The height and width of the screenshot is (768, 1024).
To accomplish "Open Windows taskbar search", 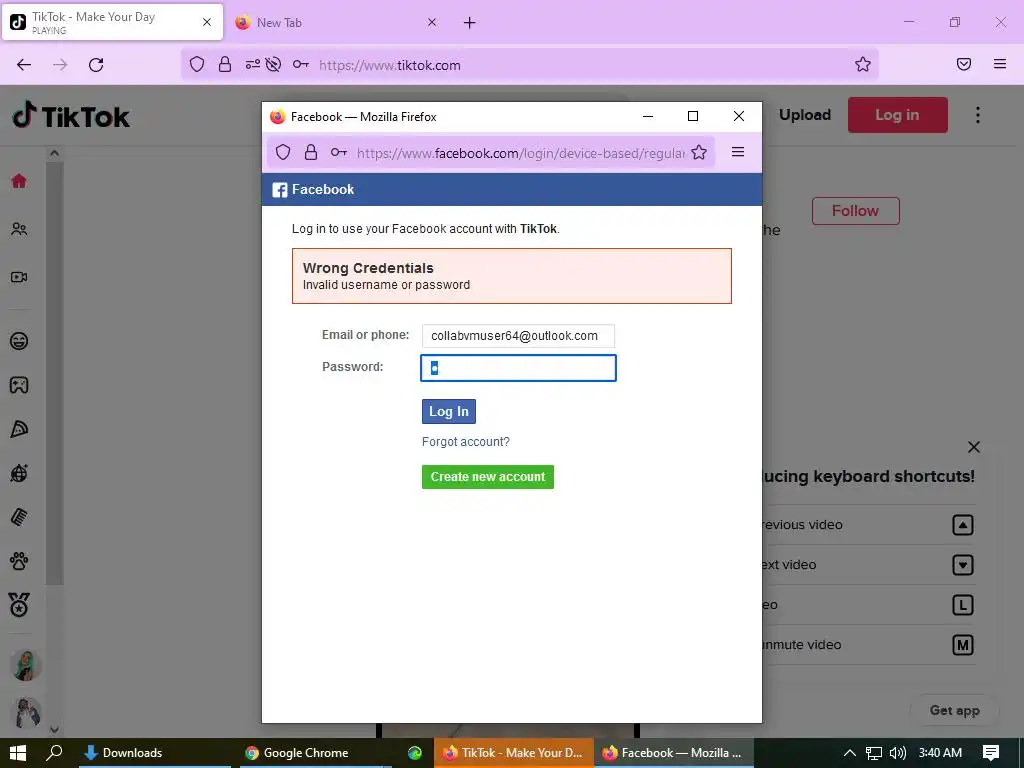I will pyautogui.click(x=55, y=752).
